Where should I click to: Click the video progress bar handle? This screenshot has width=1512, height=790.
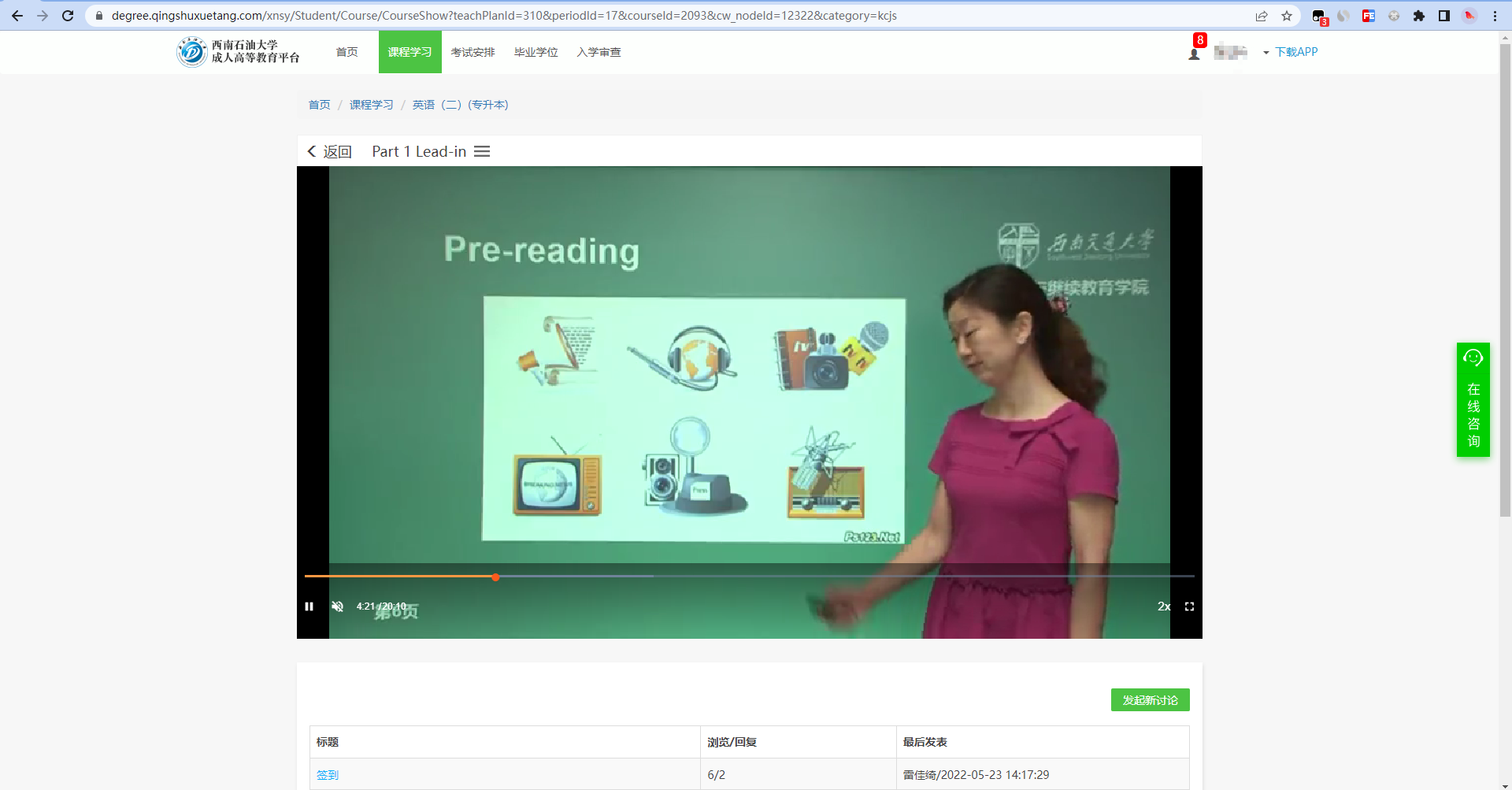tap(495, 577)
